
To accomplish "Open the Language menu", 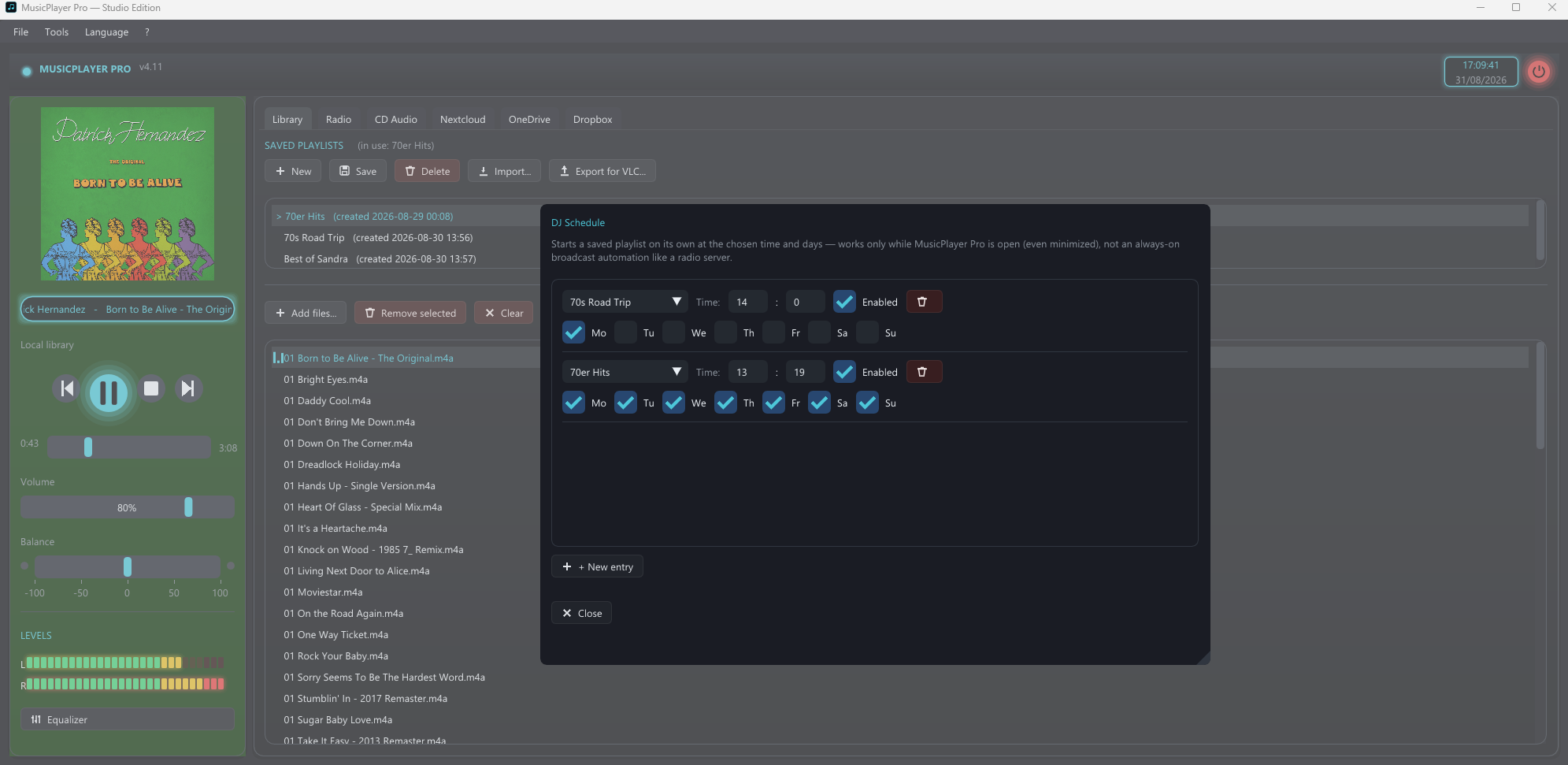I will click(x=106, y=32).
